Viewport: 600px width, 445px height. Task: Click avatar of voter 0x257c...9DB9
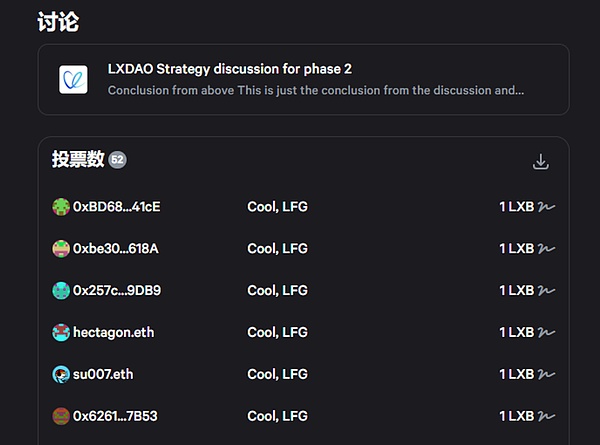coord(61,291)
